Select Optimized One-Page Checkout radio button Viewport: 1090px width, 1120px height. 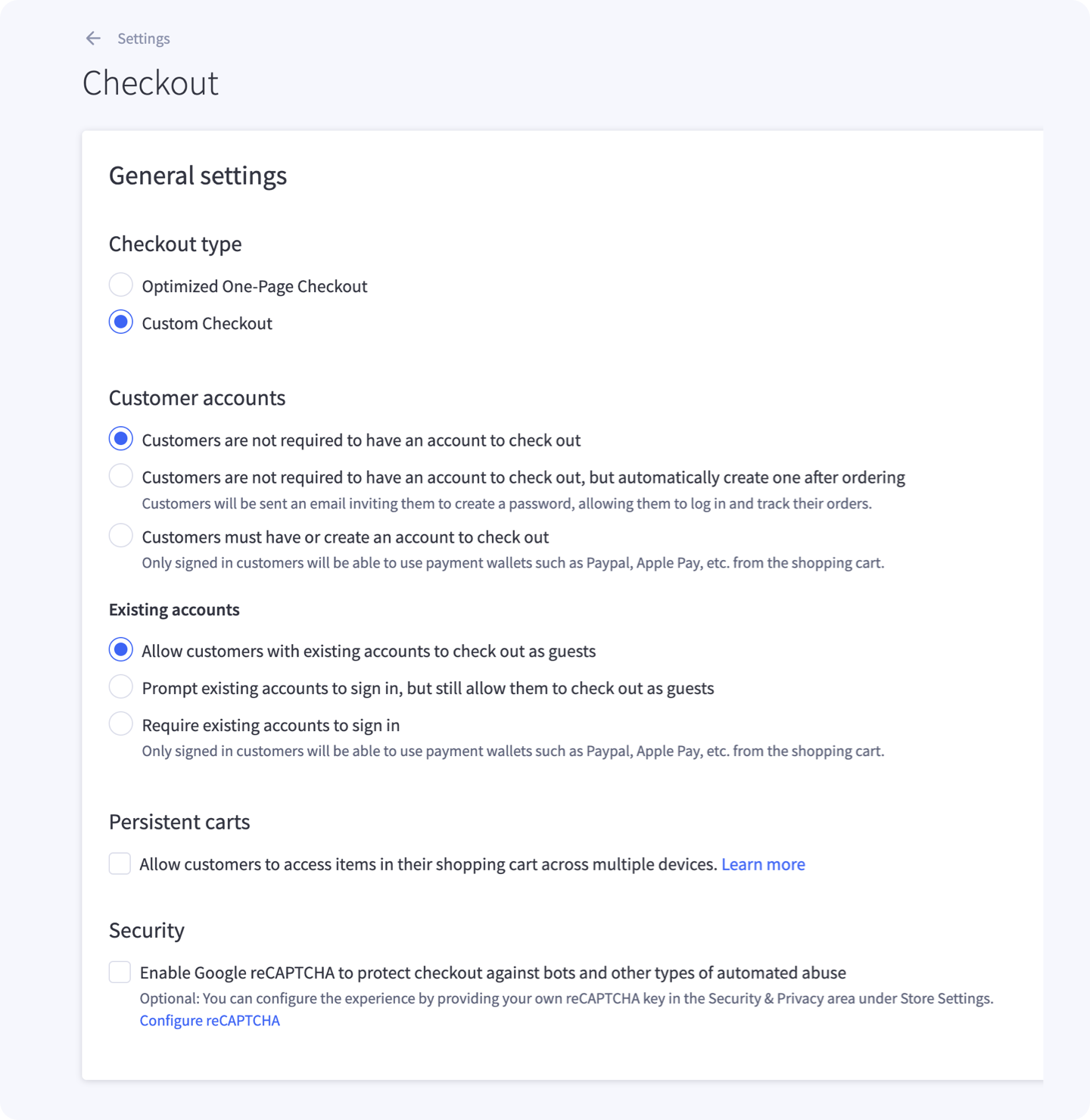coord(120,285)
